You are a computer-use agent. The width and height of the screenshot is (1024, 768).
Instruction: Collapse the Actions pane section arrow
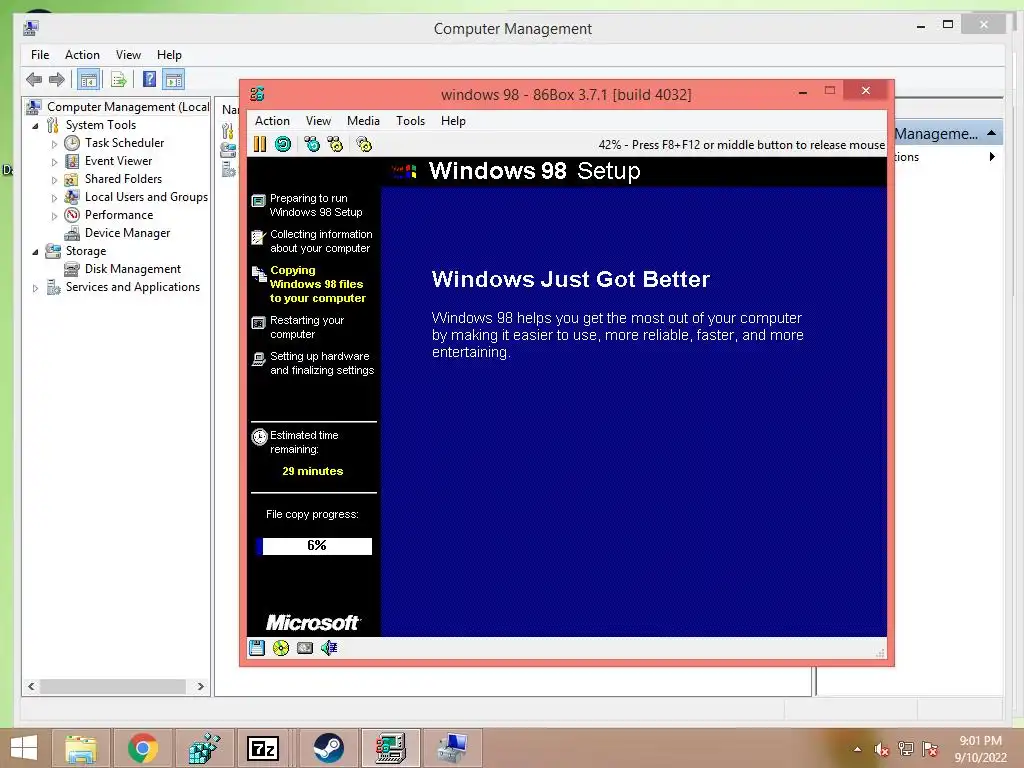[x=991, y=133]
